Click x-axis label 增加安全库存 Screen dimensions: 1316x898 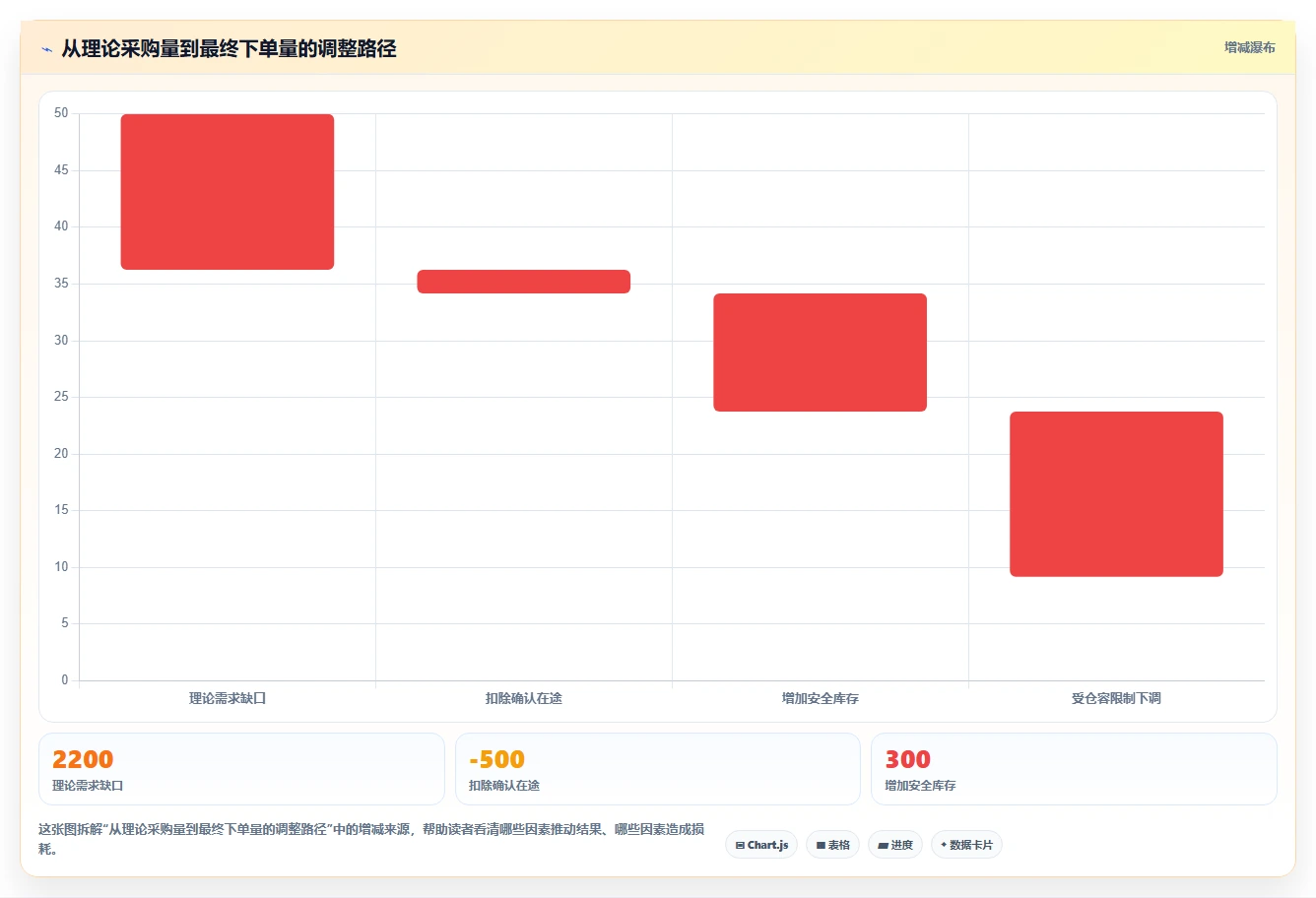coord(821,698)
